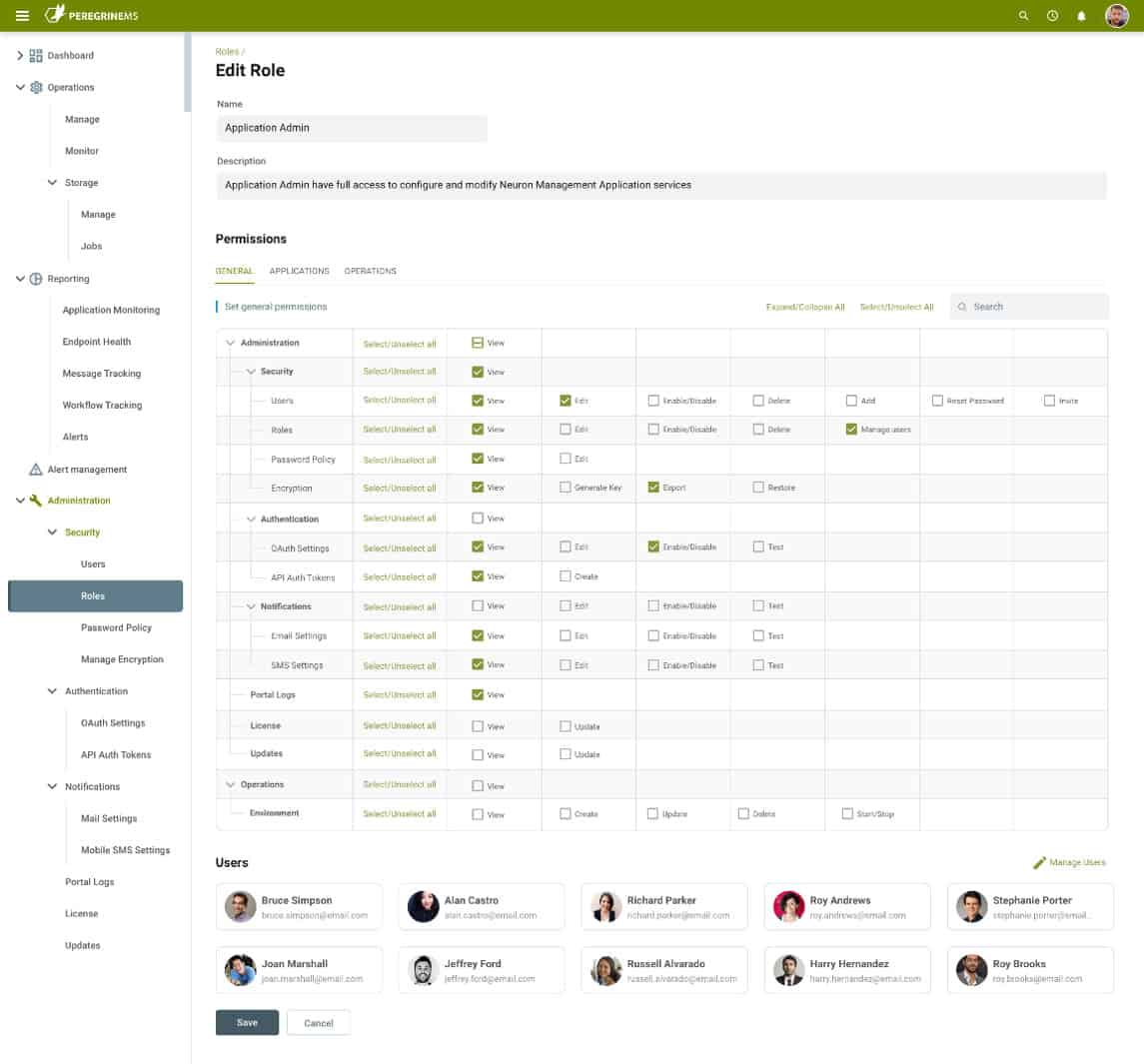Viewport: 1144px width, 1064px height.
Task: Check Generate Key in Encryption row
Action: pyautogui.click(x=565, y=487)
